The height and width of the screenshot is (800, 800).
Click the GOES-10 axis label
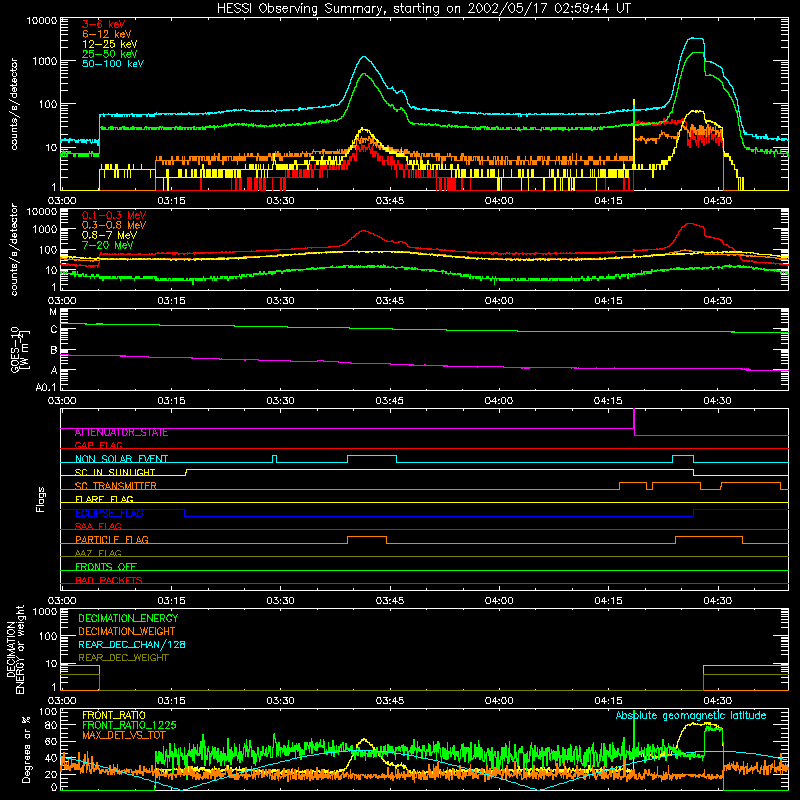19,349
